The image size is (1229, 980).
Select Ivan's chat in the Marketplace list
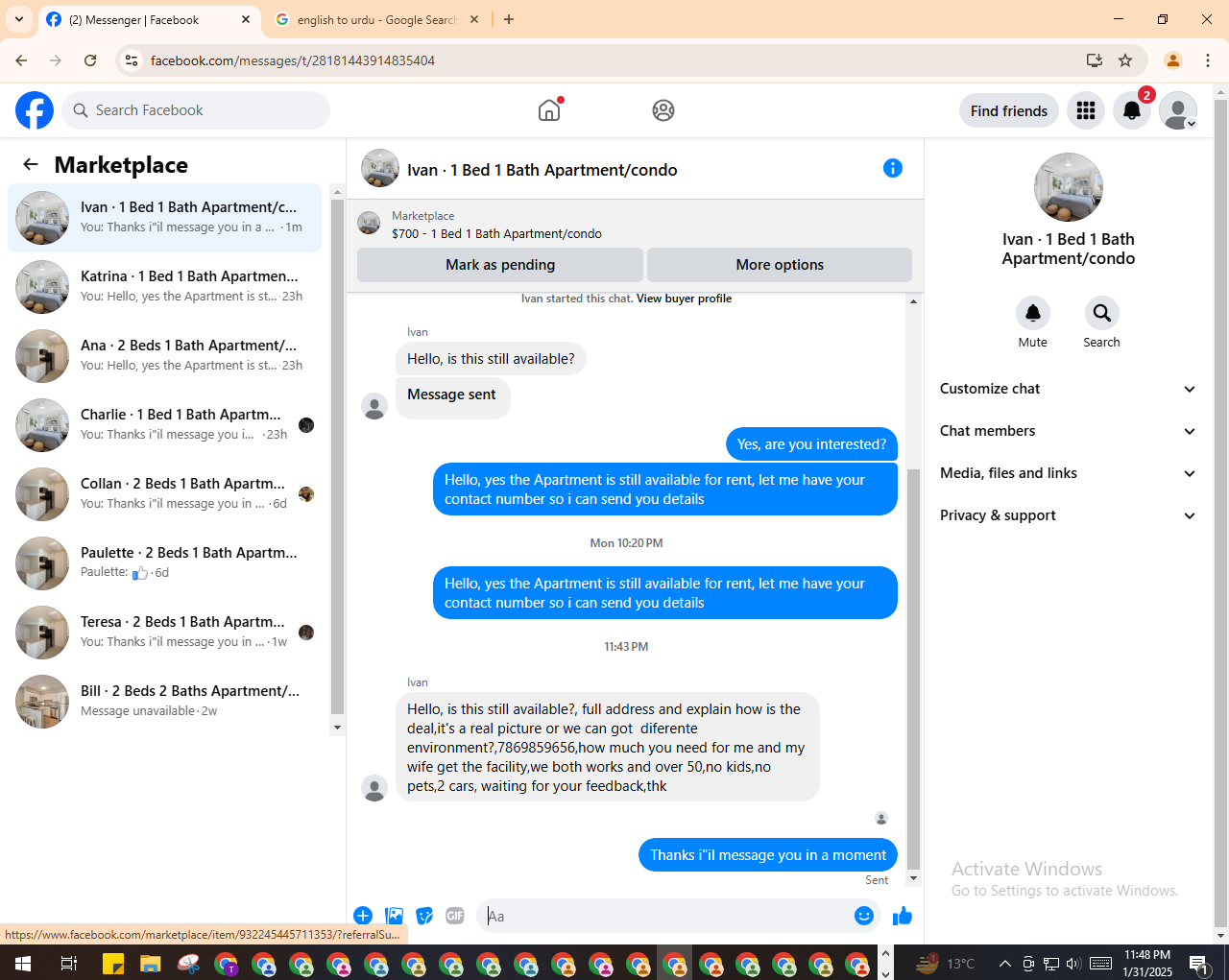tap(165, 218)
